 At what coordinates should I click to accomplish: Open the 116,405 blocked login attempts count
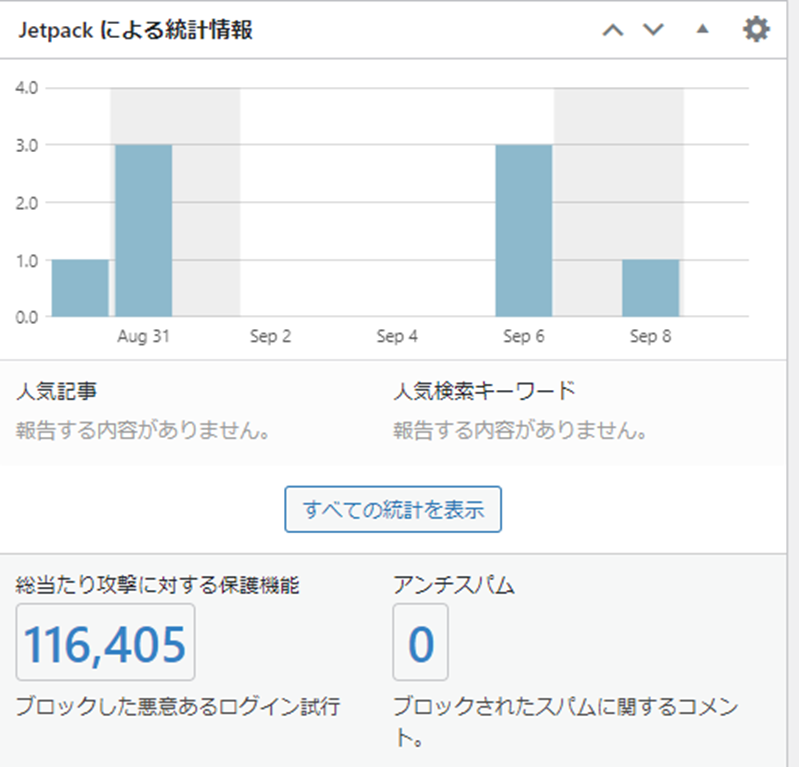coord(105,643)
